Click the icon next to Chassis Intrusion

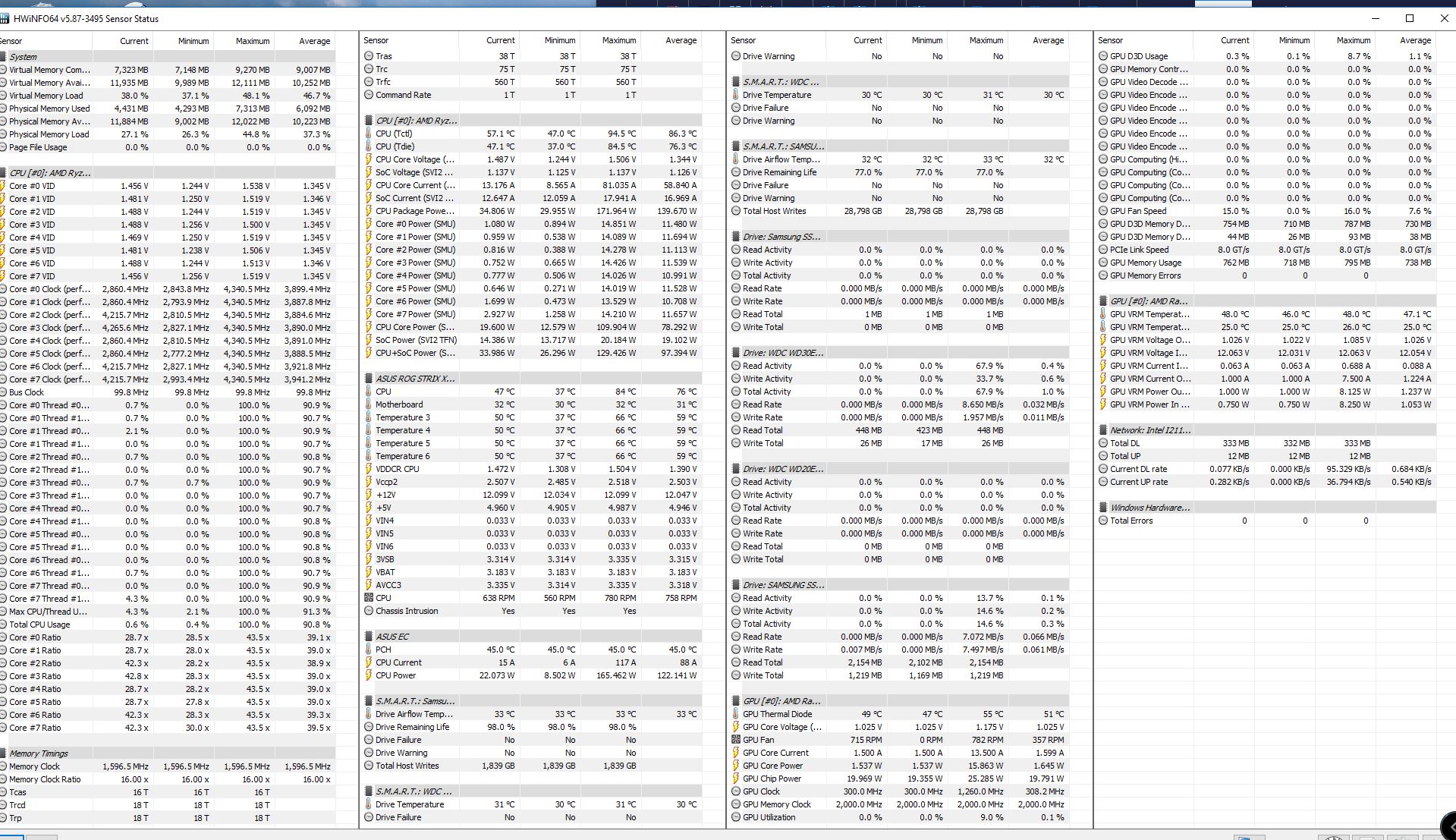click(x=369, y=611)
